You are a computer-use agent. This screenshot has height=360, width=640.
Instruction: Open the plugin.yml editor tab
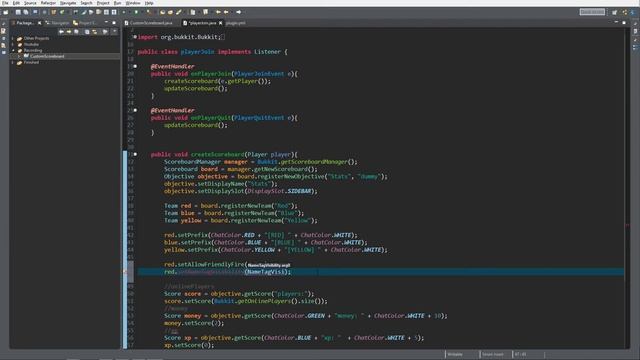236,23
